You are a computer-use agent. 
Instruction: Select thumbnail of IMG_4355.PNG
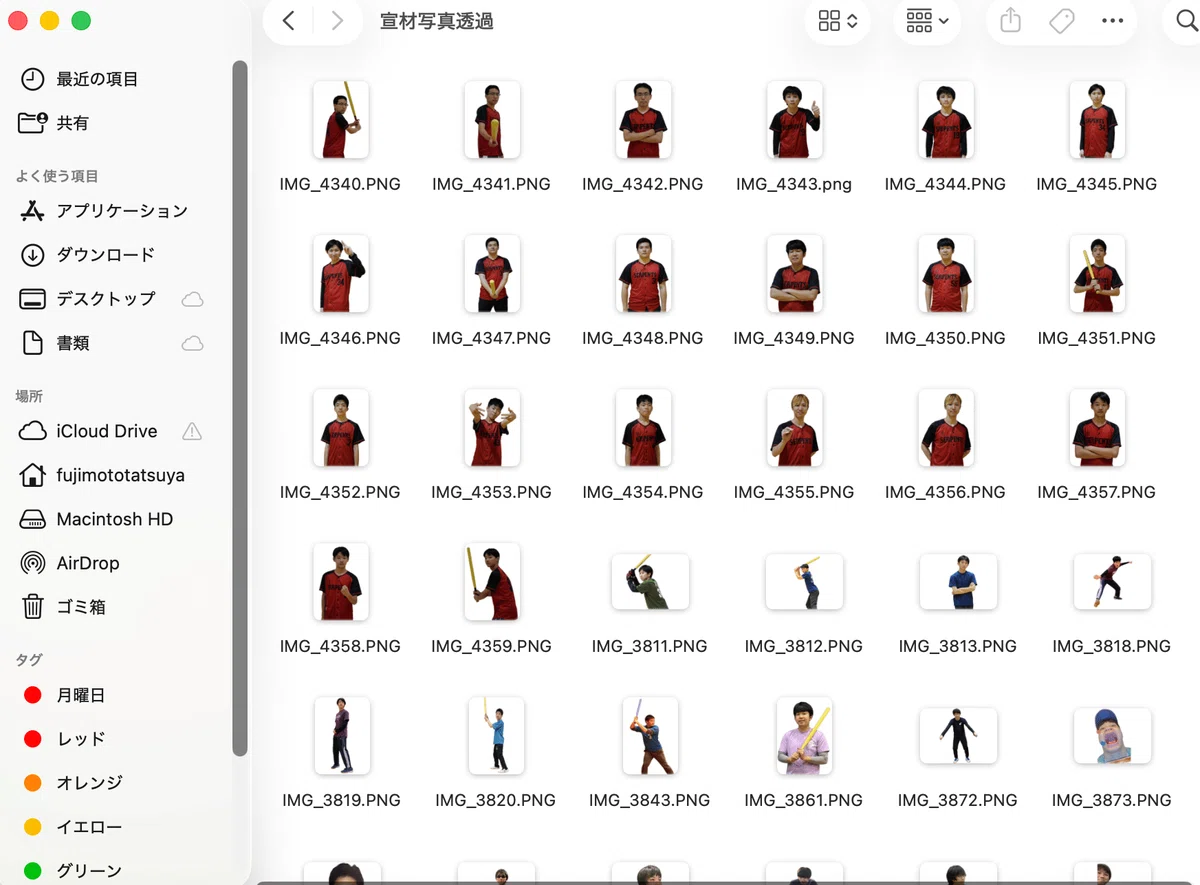[x=794, y=428]
